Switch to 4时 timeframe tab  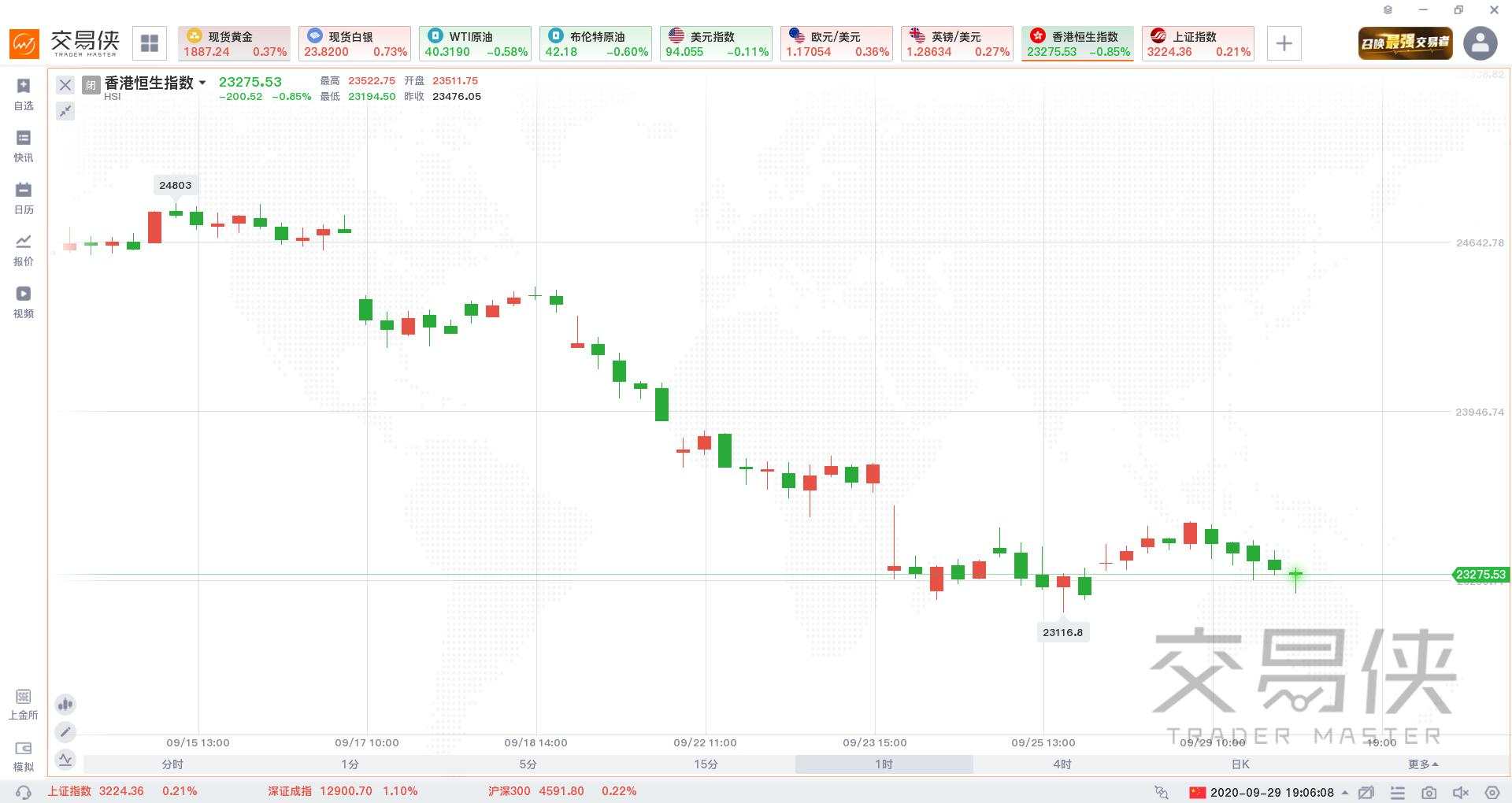pos(1062,764)
